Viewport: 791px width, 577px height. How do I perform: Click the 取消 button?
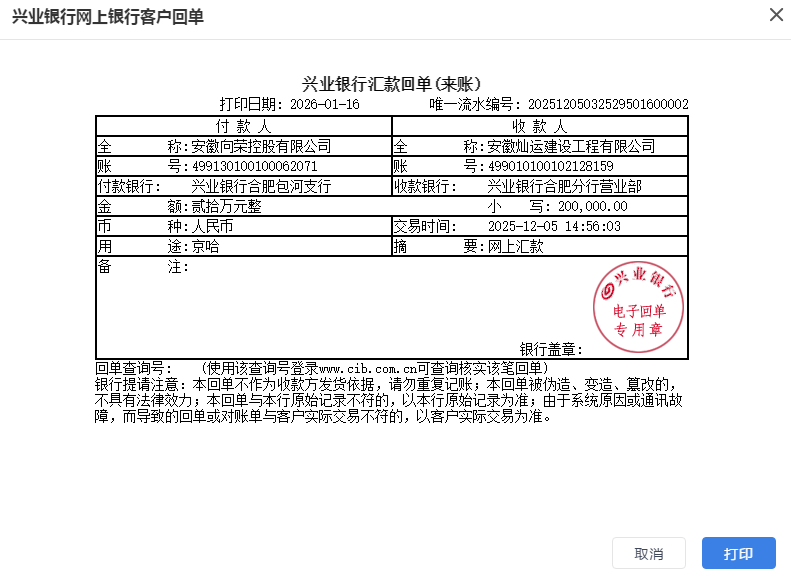[x=649, y=554]
